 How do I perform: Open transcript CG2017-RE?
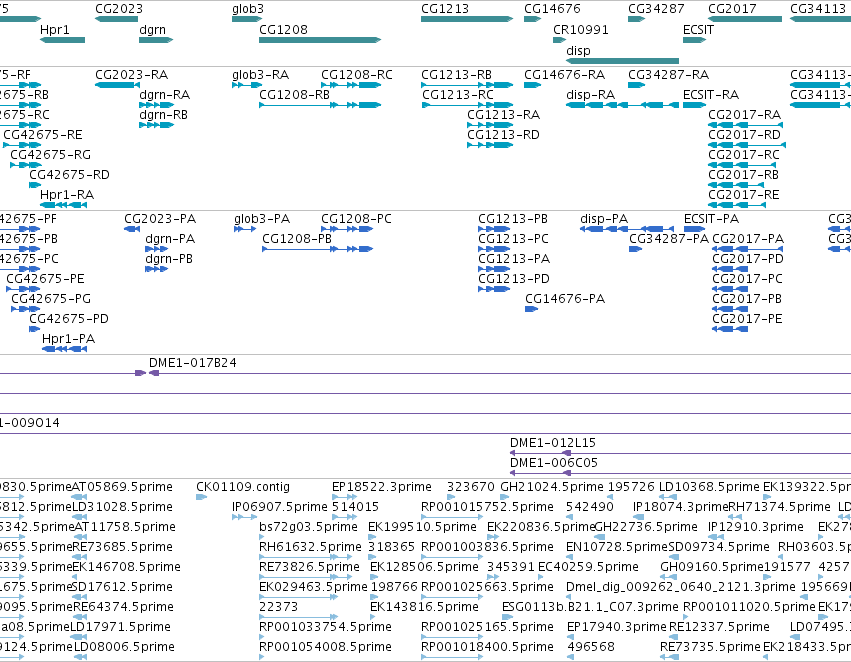[744, 195]
